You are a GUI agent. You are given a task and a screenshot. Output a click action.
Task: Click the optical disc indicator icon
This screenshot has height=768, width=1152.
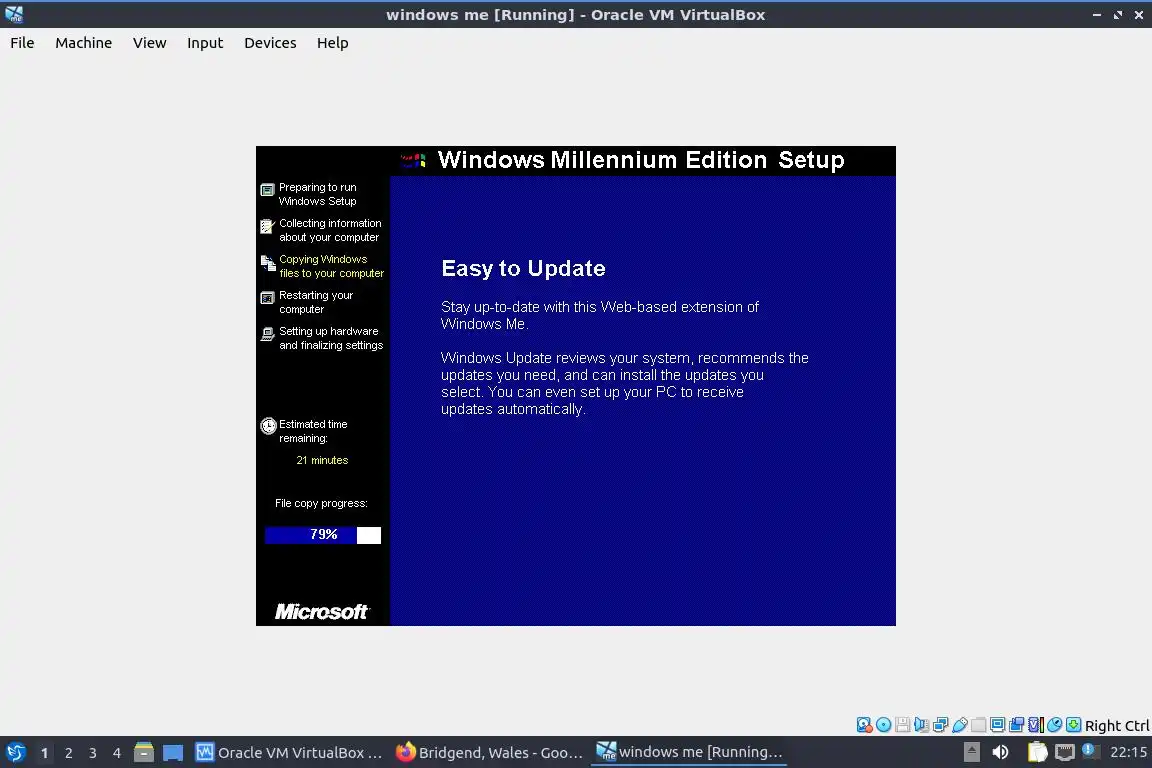coord(884,725)
